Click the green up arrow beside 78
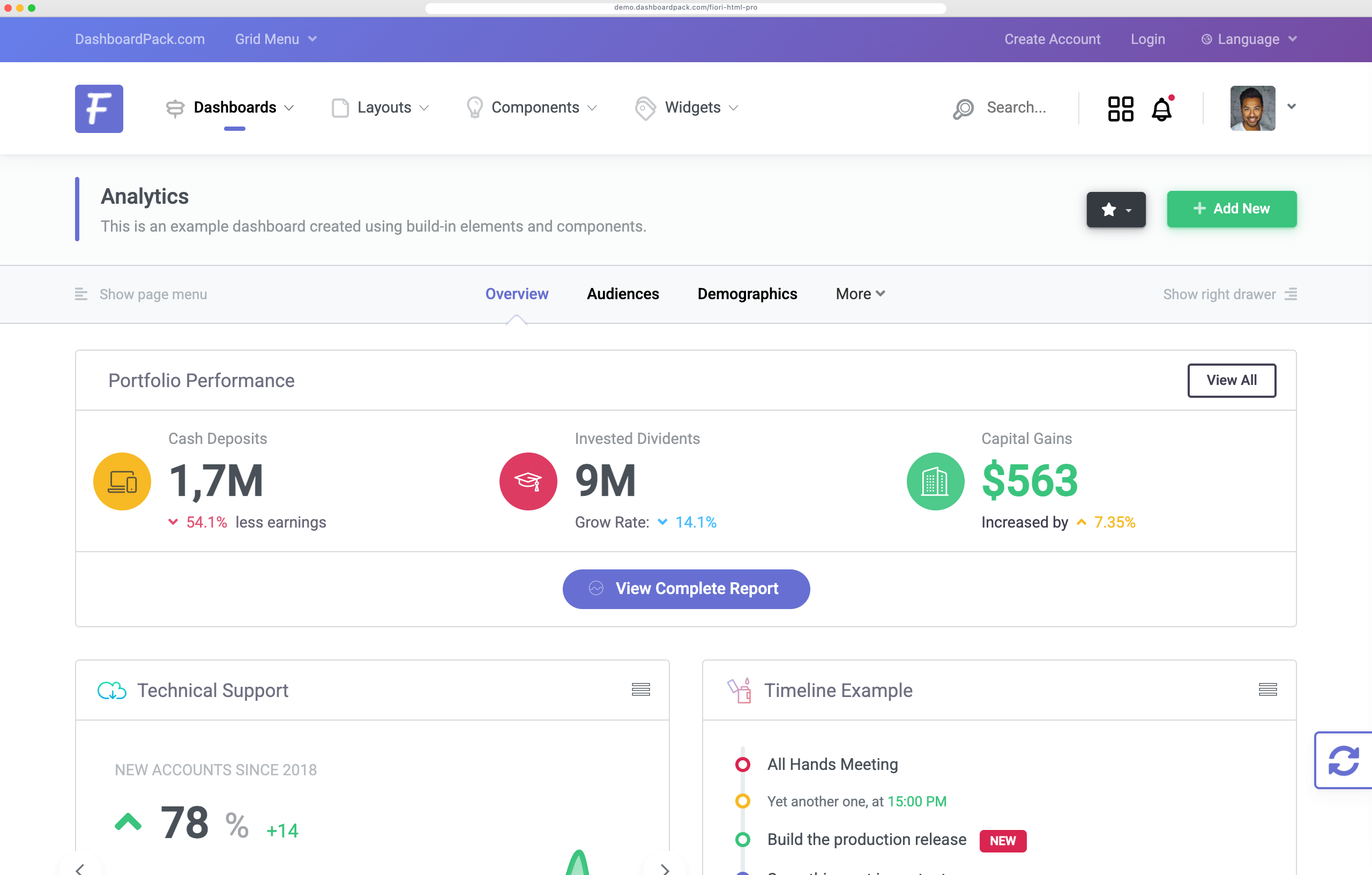The image size is (1372, 875). 128,822
